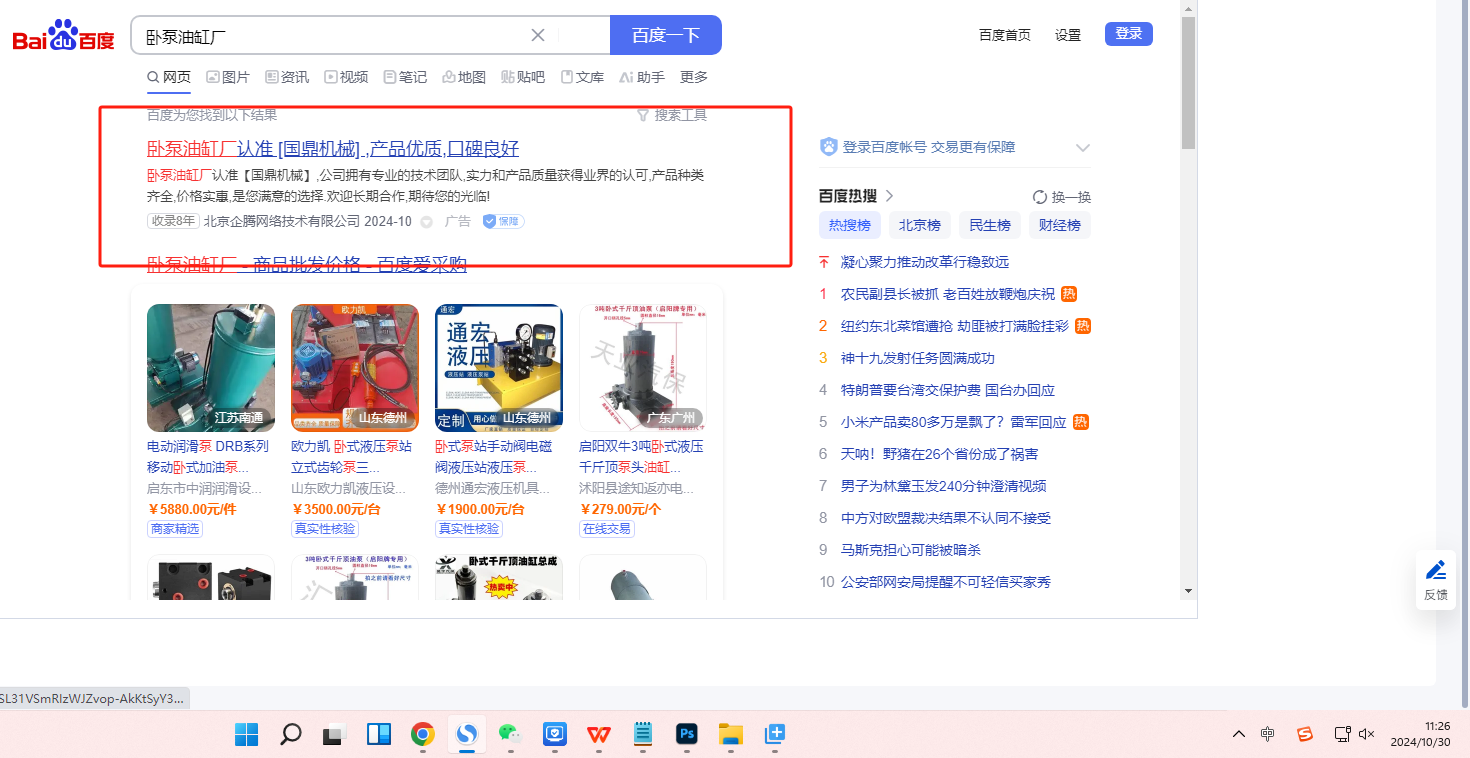Open File Explorer from the taskbar
This screenshot has height=758, width=1470.
pos(731,735)
